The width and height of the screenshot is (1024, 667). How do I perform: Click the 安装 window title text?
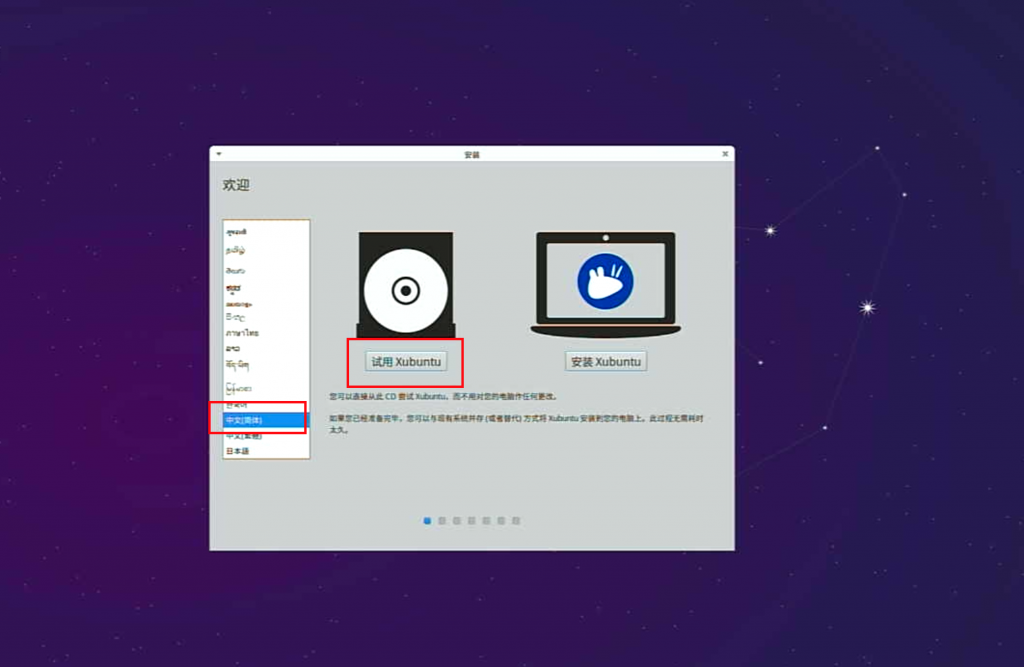472,155
